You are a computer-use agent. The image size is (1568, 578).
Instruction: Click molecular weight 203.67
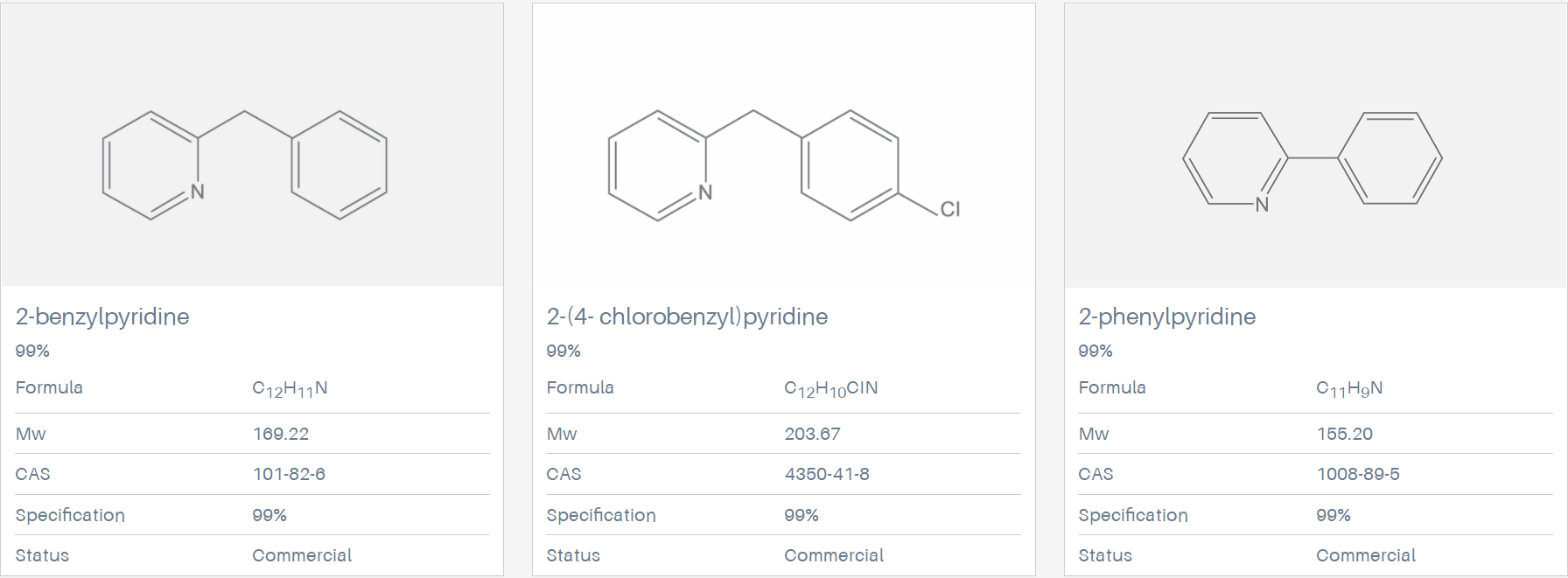point(812,434)
